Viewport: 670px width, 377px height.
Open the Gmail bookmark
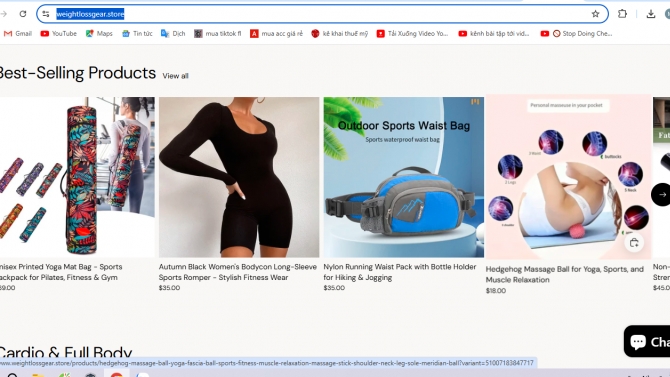(18, 33)
